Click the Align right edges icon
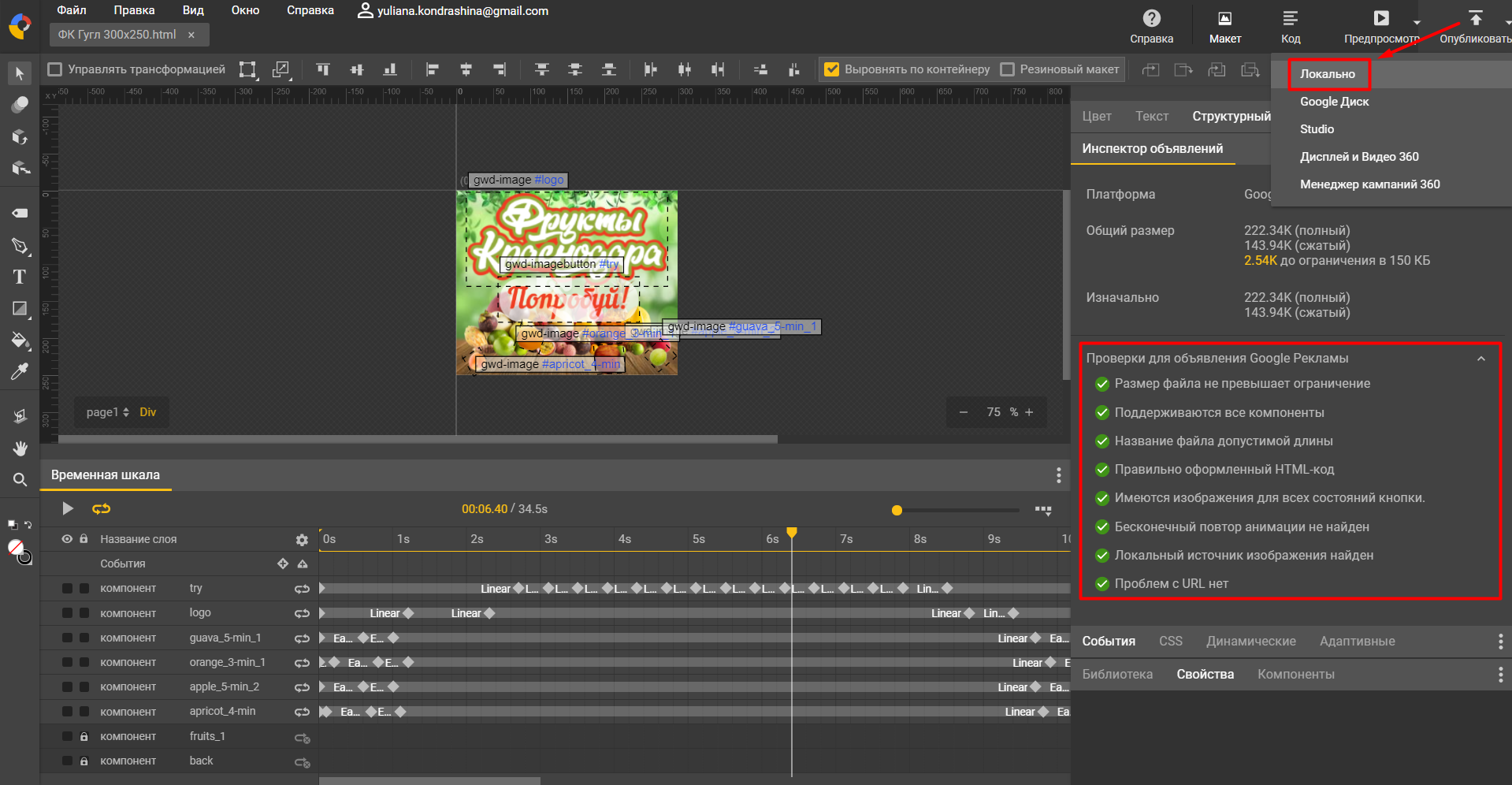 500,69
